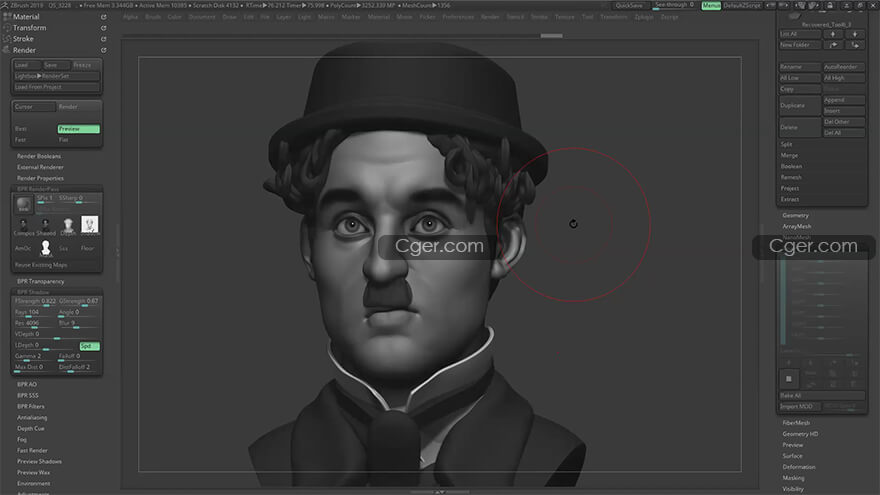Select the Mask render pass thumbnail
Screen dimensions: 880x495
(x=45, y=248)
